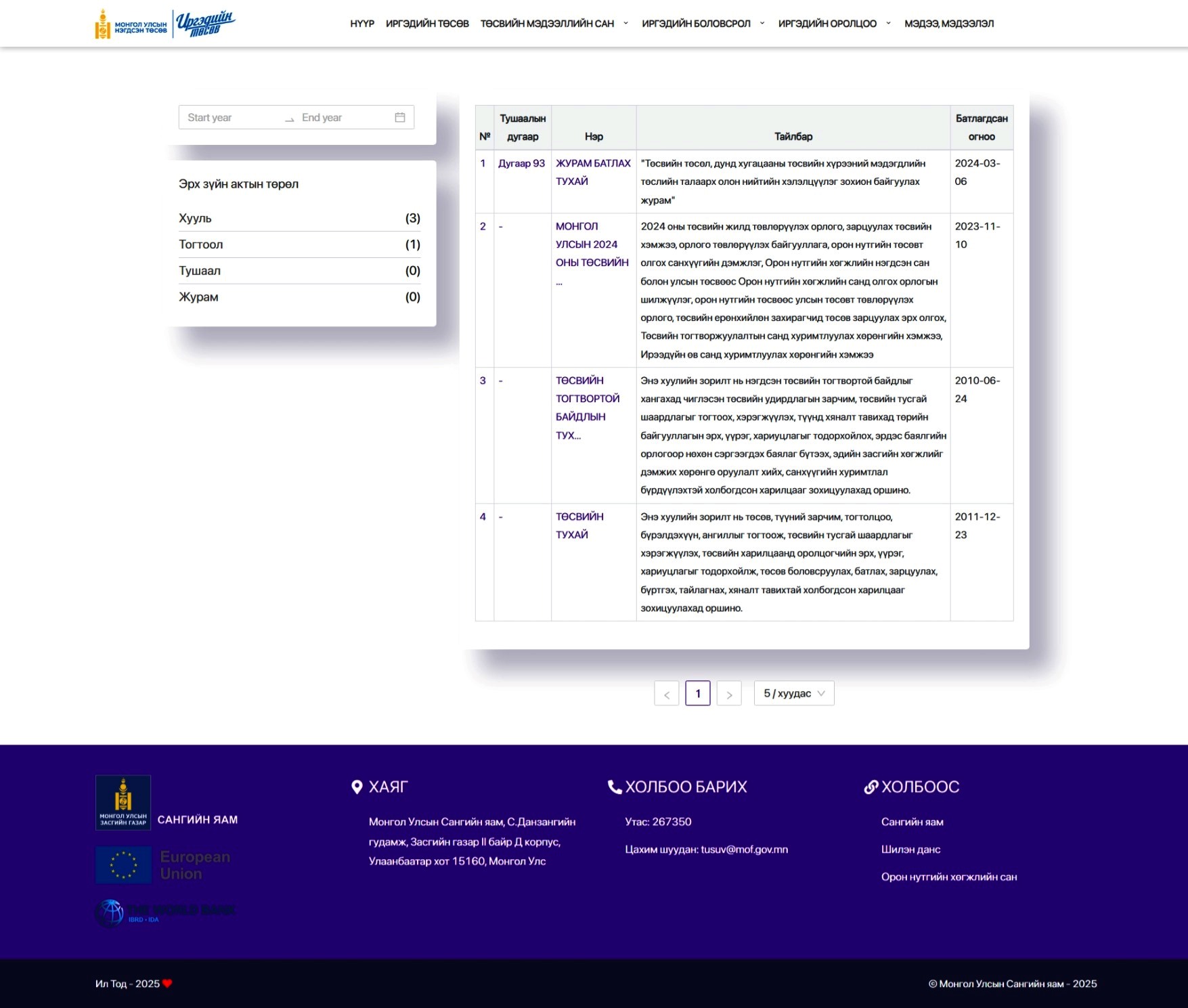Image resolution: width=1188 pixels, height=1008 pixels.
Task: Click the Иргэдийн төсөв logo in header
Action: click(205, 24)
